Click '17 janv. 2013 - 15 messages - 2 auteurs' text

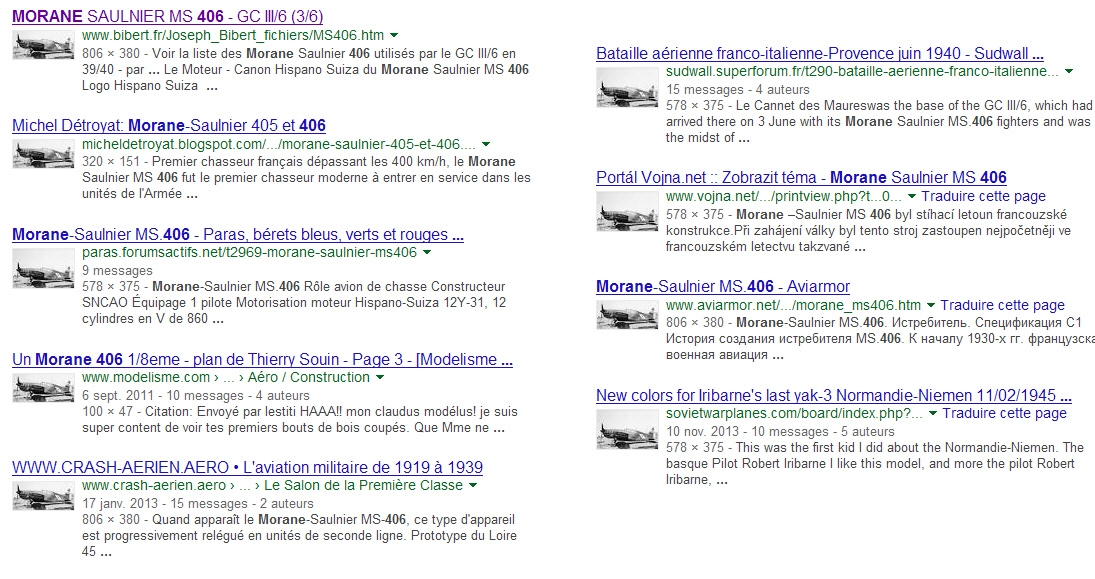(x=198, y=504)
